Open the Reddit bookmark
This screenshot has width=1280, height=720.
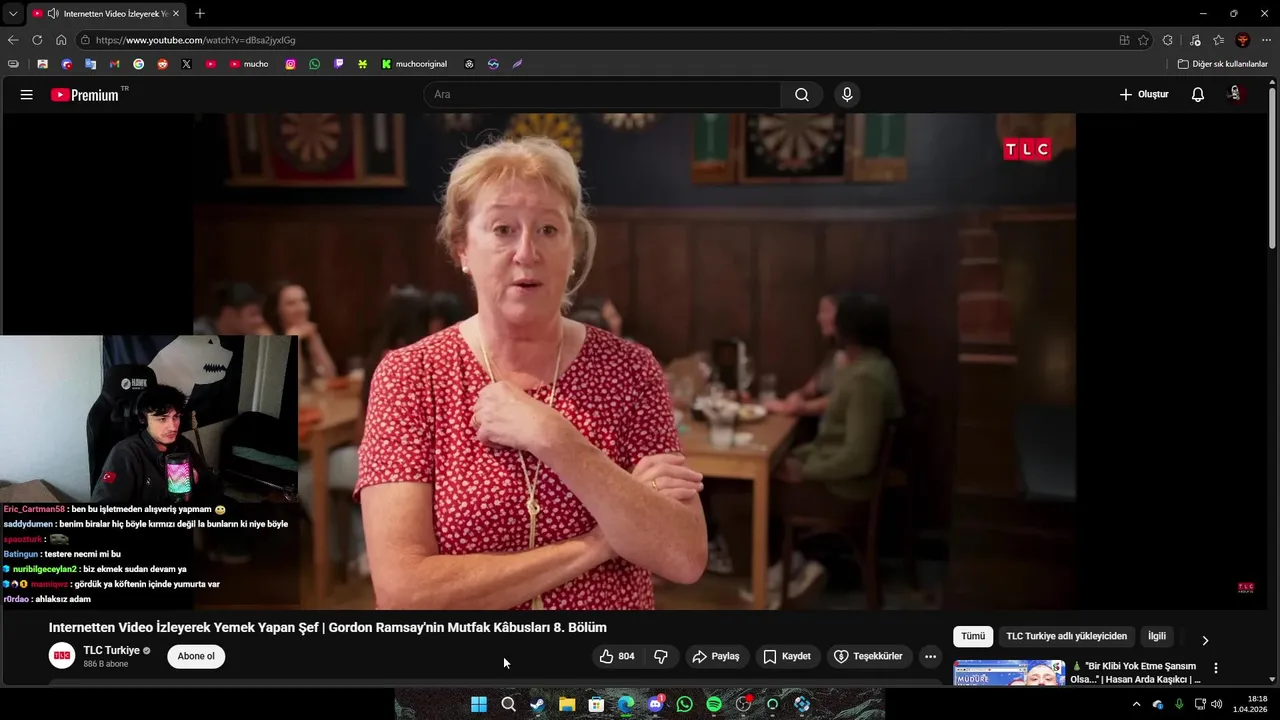pyautogui.click(x=162, y=64)
